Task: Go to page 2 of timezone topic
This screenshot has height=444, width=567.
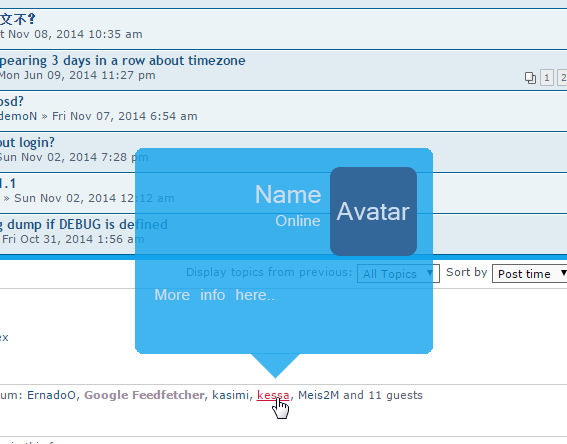Action: (562, 78)
